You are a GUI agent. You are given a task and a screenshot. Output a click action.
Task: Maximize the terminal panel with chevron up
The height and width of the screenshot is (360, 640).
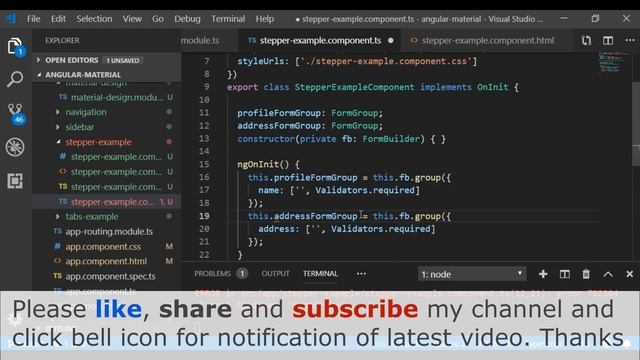coord(608,274)
